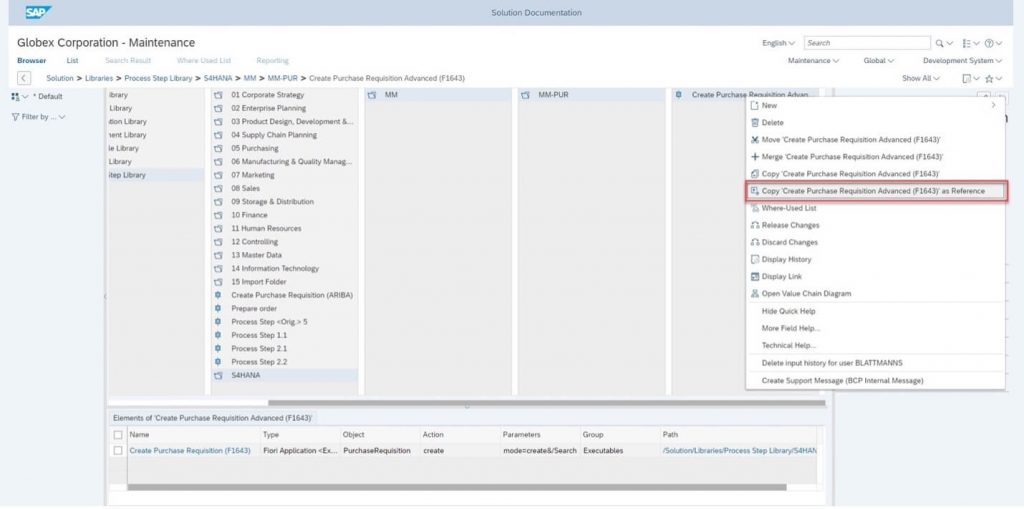The width and height of the screenshot is (1024, 509).
Task: Tick the select-all checkbox in Elements table header
Action: (118, 435)
